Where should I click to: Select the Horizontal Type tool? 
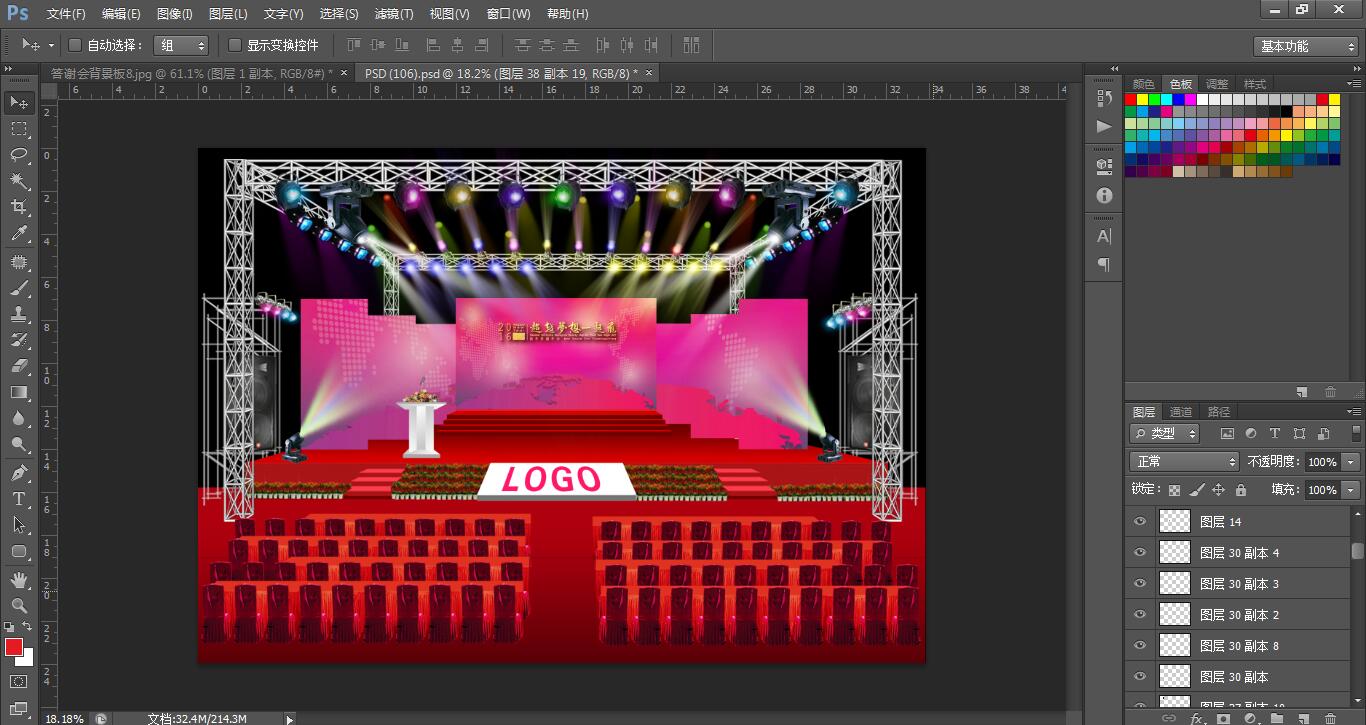coord(19,498)
